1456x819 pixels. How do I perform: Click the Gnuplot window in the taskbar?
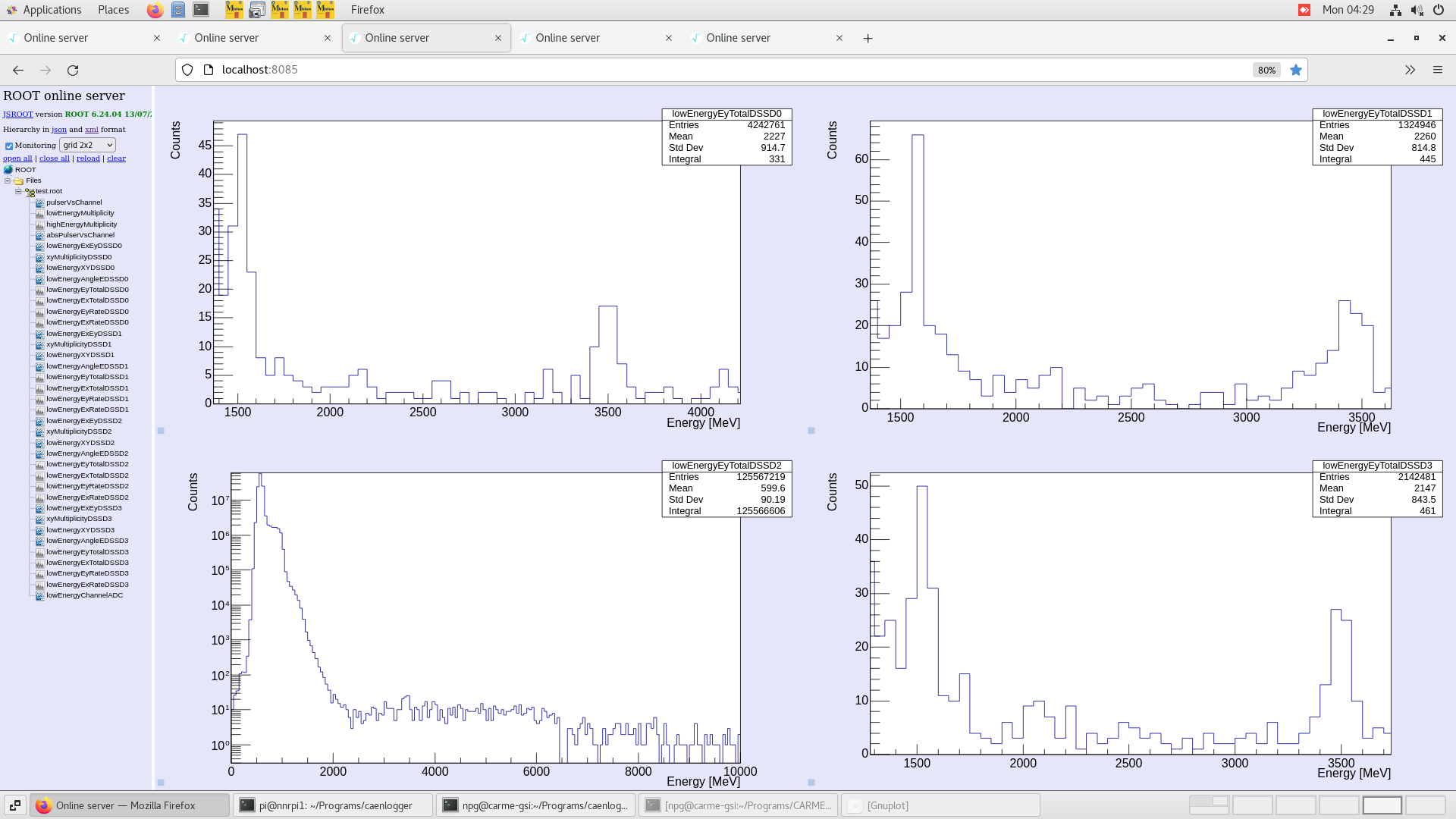click(940, 805)
